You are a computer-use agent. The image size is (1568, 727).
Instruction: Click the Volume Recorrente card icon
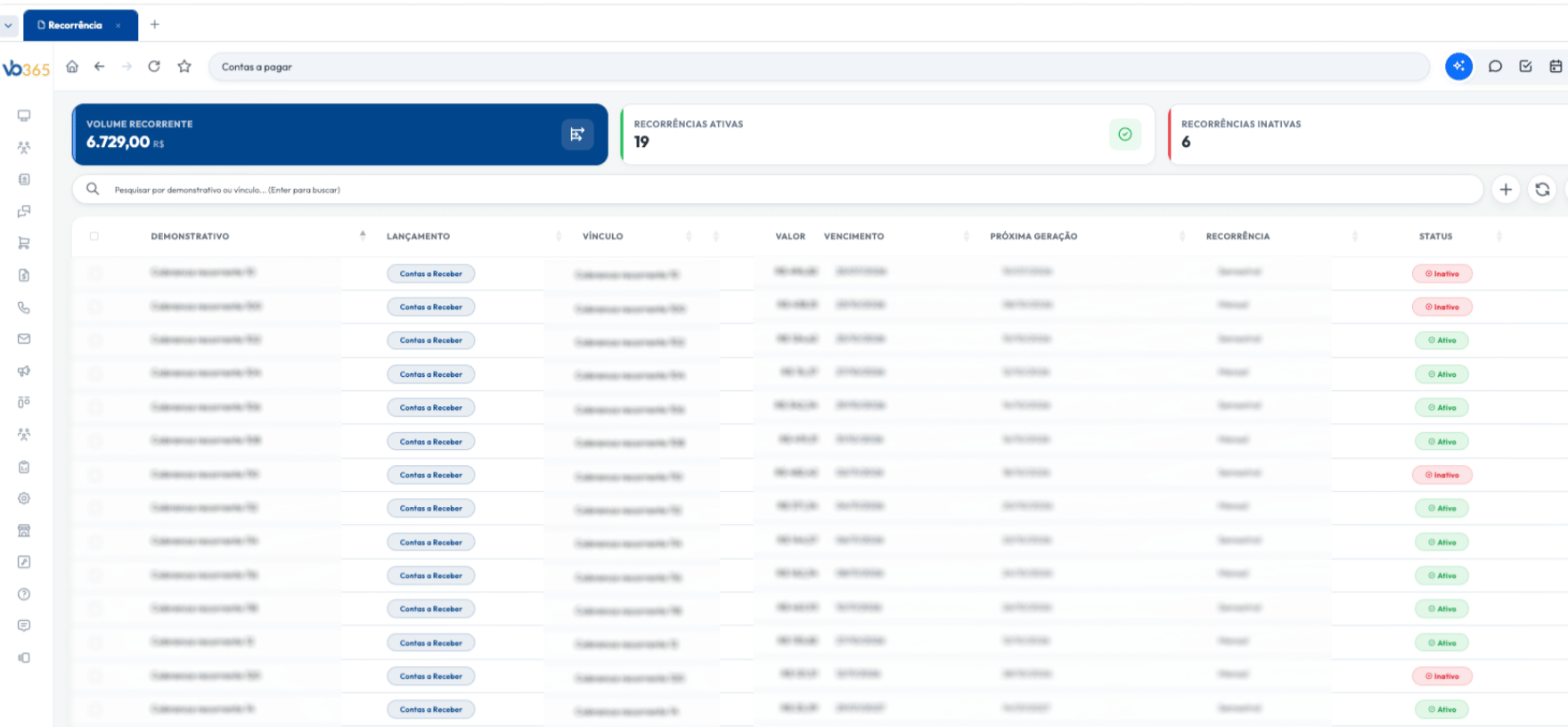click(x=577, y=135)
